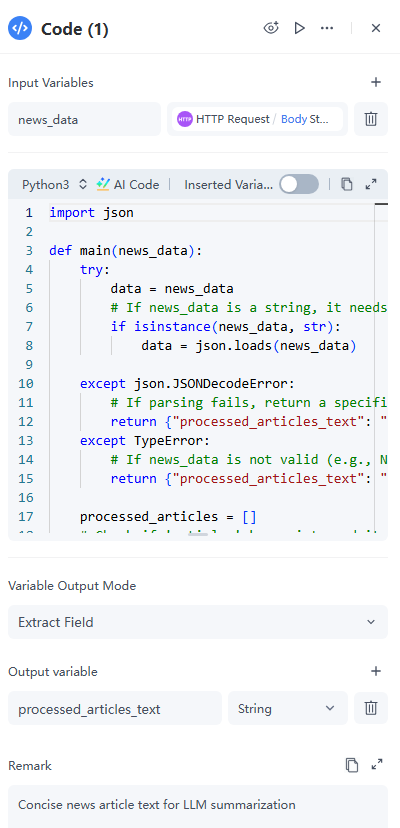Image resolution: width=400 pixels, height=828 pixels.
Task: Open the Python3 language selector
Action: tap(54, 184)
